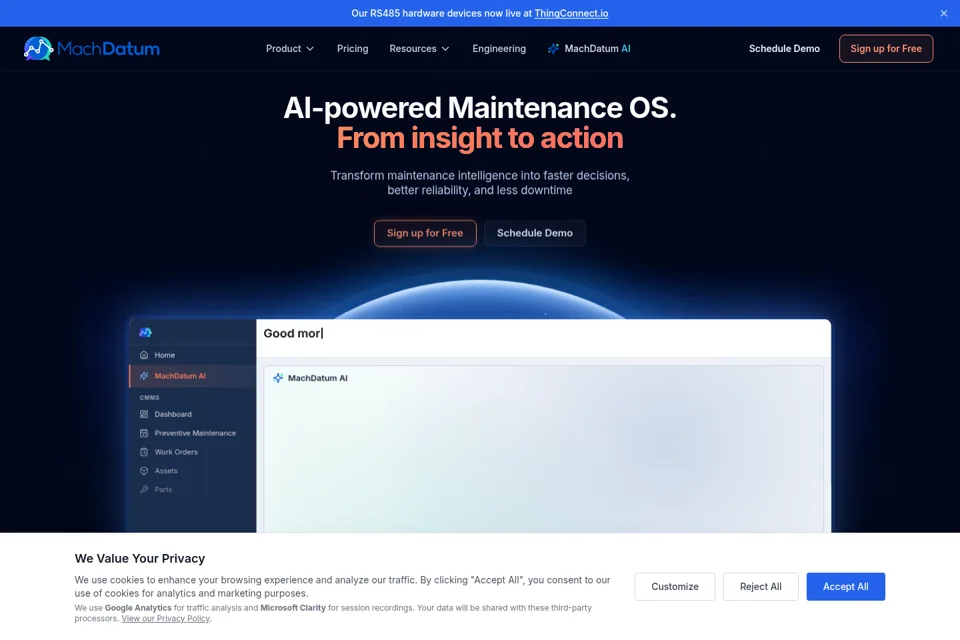960x640 pixels.
Task: Click the CMMS section label in the sidebar
Action: pyautogui.click(x=149, y=398)
